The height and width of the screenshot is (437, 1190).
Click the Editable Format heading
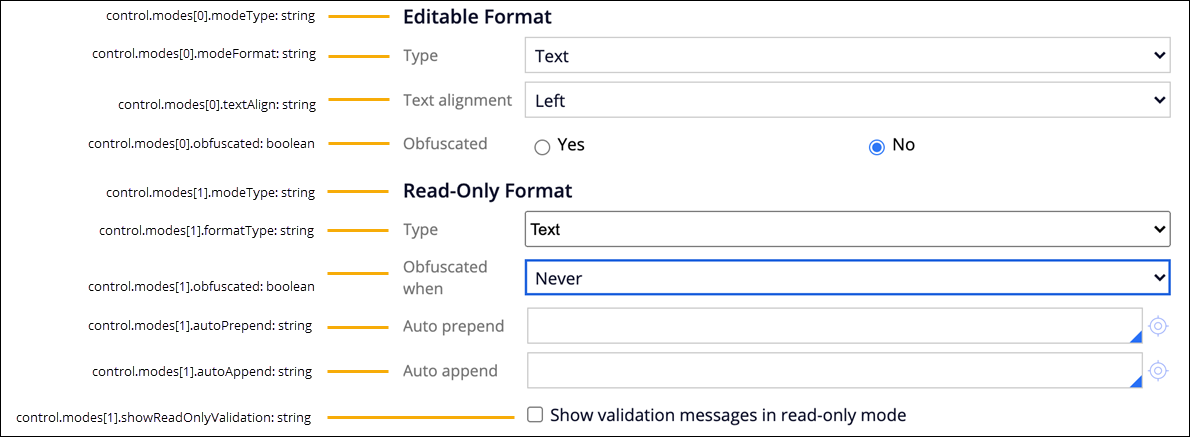tap(477, 17)
